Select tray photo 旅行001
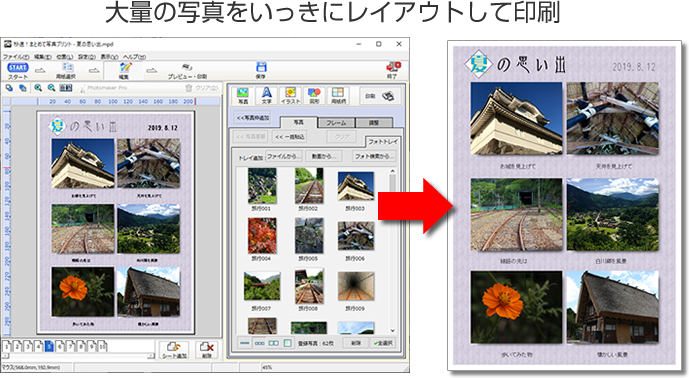 pos(262,185)
